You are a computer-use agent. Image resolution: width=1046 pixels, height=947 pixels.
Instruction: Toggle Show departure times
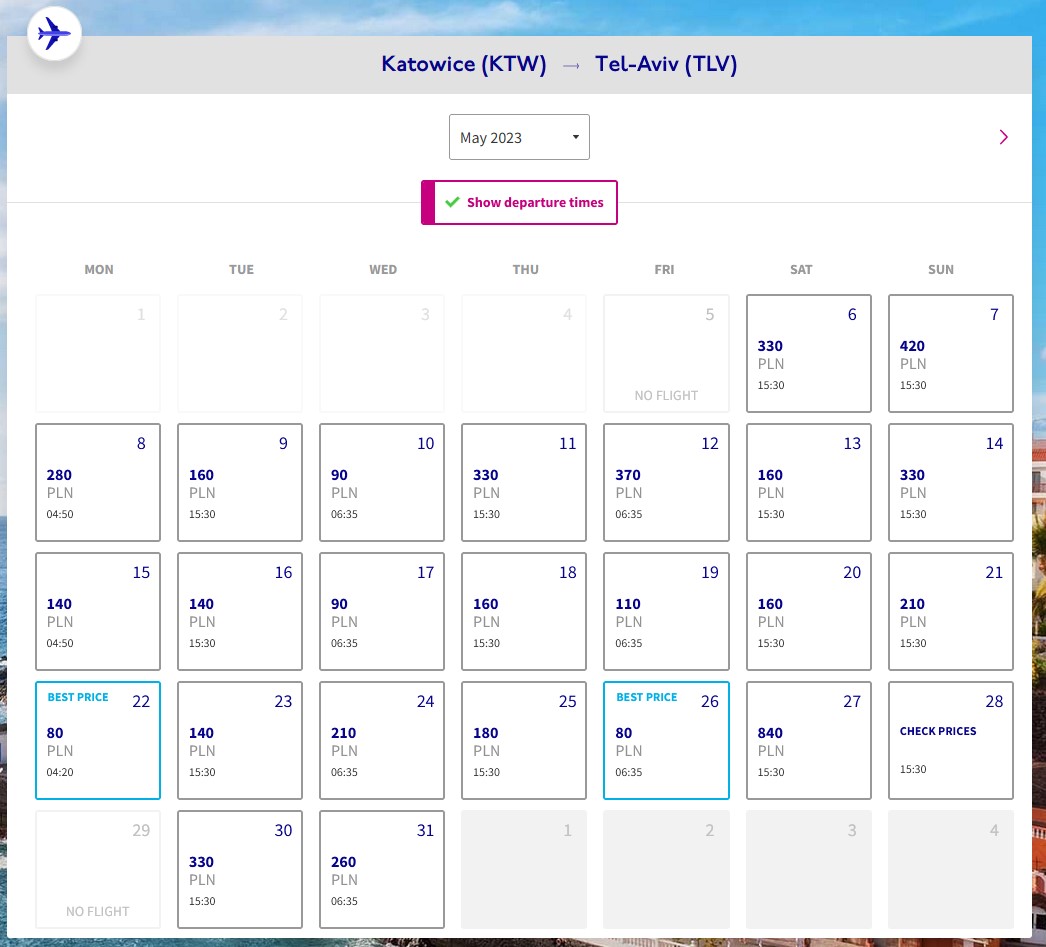519,203
